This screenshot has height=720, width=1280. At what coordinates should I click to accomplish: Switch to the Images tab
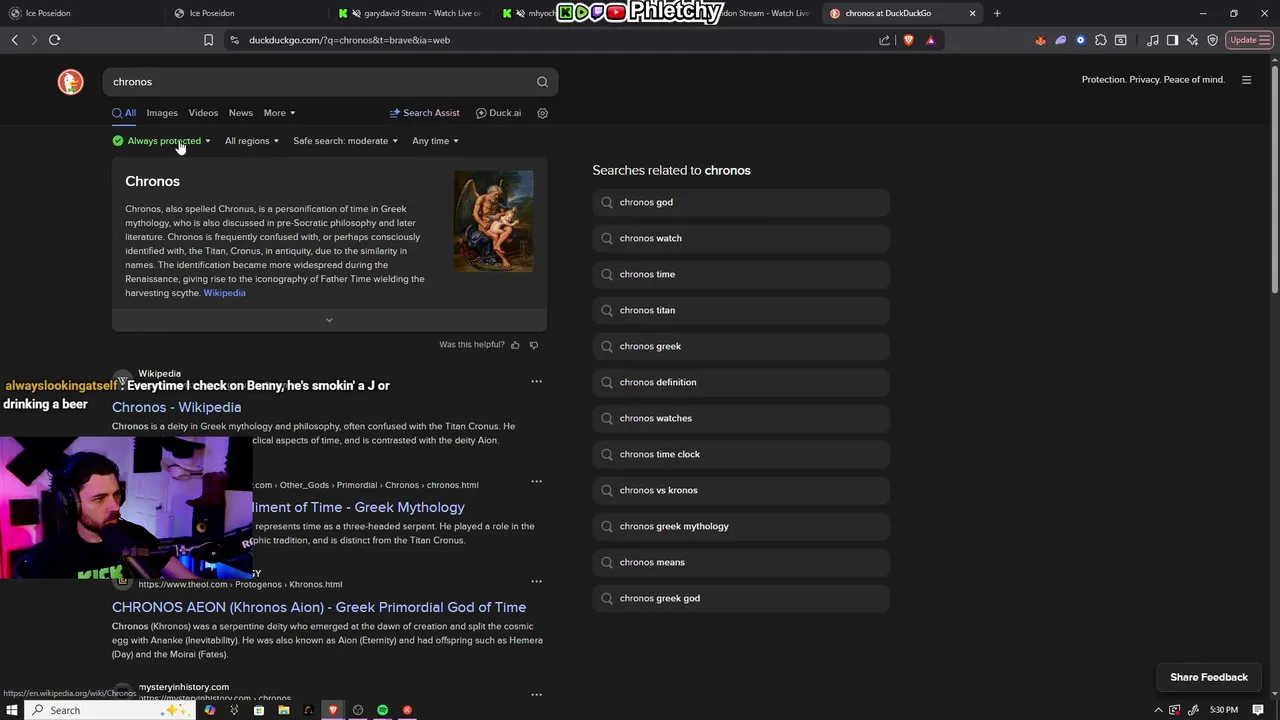point(162,113)
